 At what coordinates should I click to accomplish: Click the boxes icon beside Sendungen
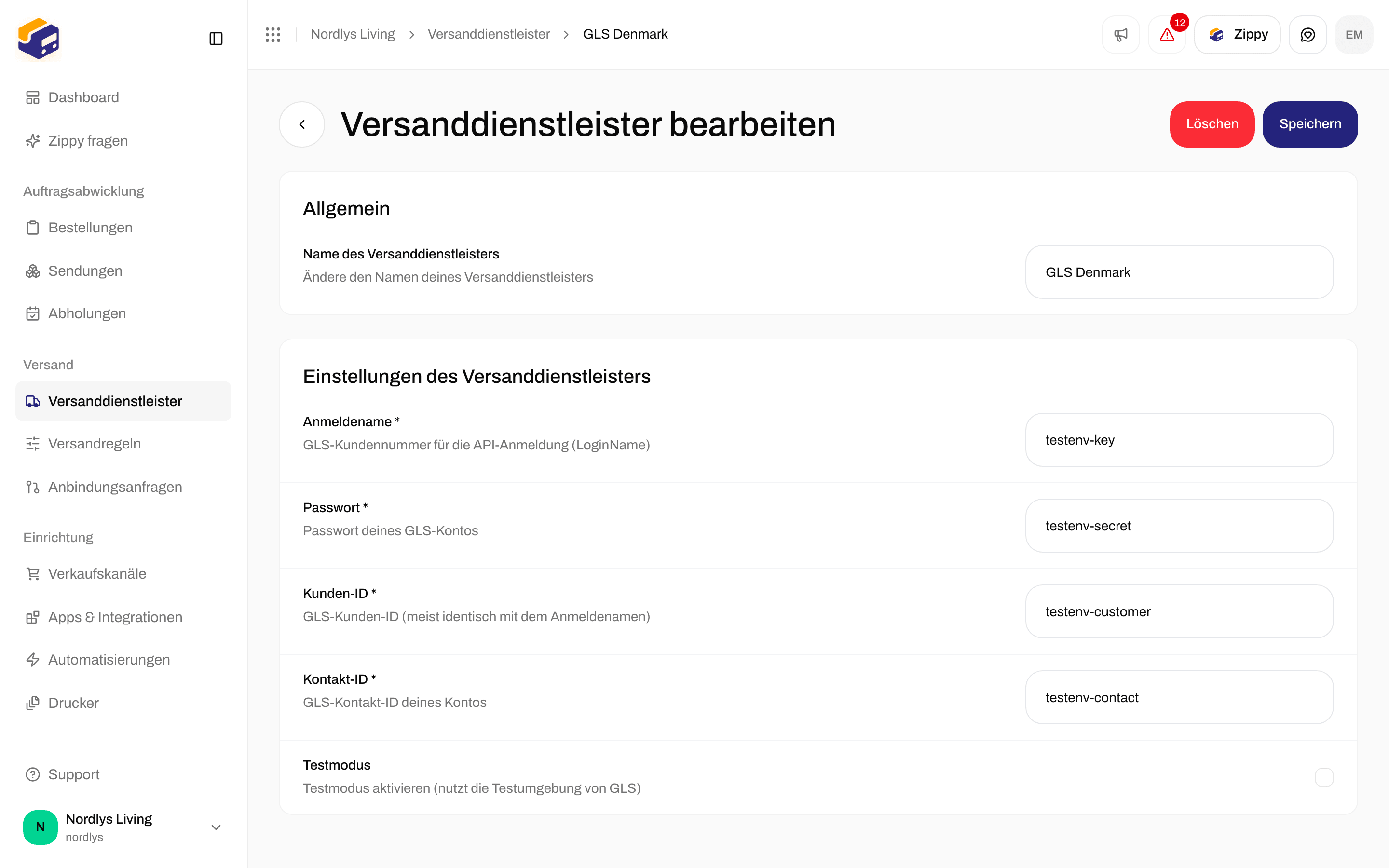(x=33, y=271)
